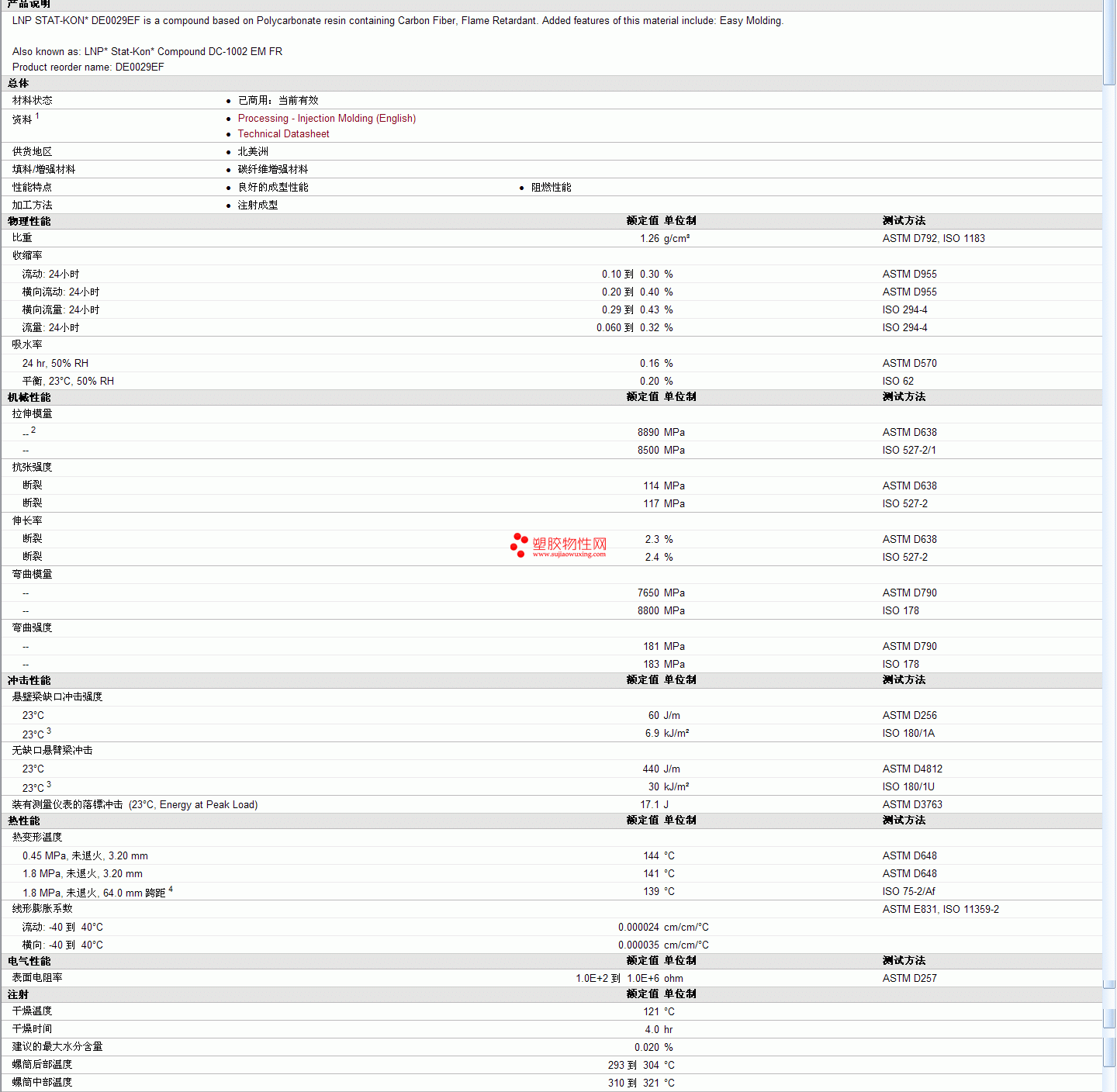The width and height of the screenshot is (1117, 1092).
Task: Click the description sentence starting 'LNP STAT-KON* DE0029EF'
Action: point(398,21)
